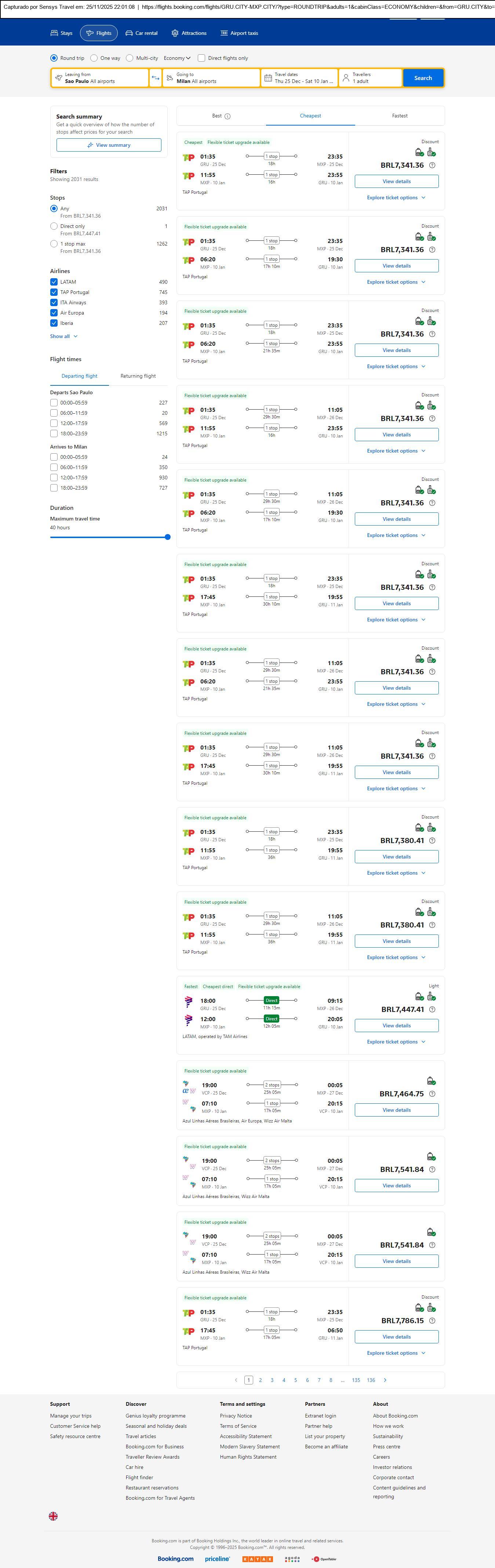Click the calendar icon in Travel dates field
495x1568 pixels.
[268, 78]
